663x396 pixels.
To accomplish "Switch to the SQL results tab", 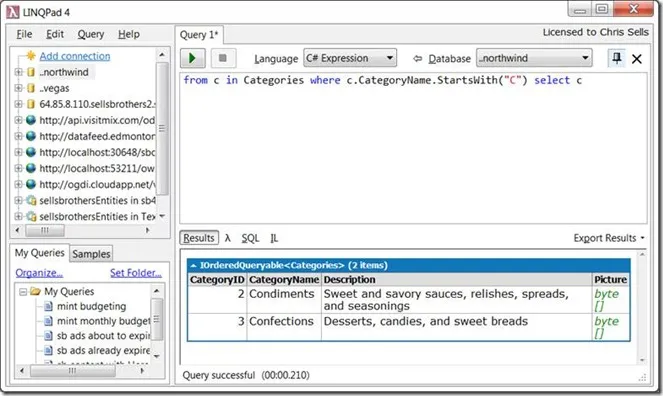I will pyautogui.click(x=250, y=238).
